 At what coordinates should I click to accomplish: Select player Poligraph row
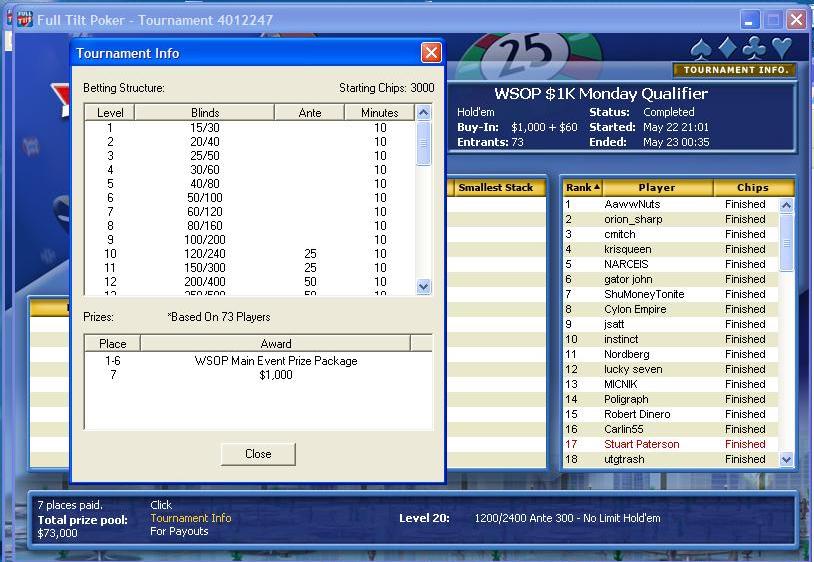[x=671, y=400]
